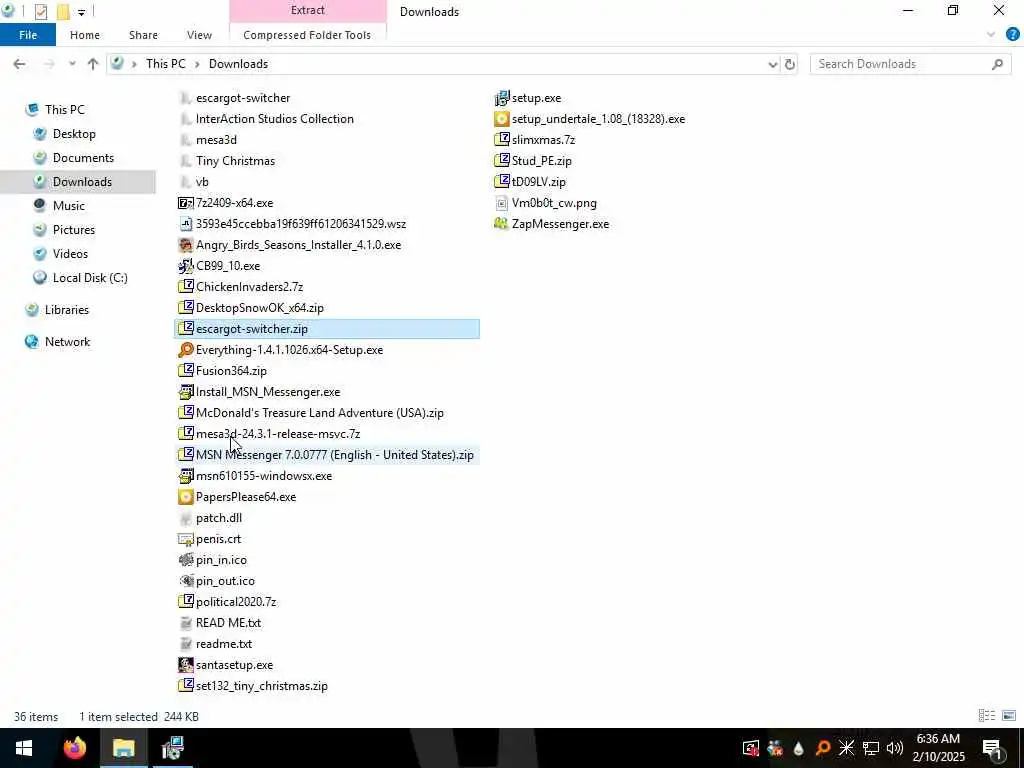Open the notification center icon
The image size is (1024, 768).
(992, 748)
